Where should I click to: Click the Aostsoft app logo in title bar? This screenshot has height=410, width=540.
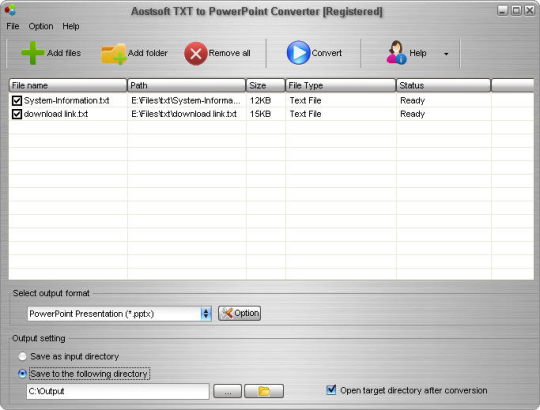click(10, 10)
